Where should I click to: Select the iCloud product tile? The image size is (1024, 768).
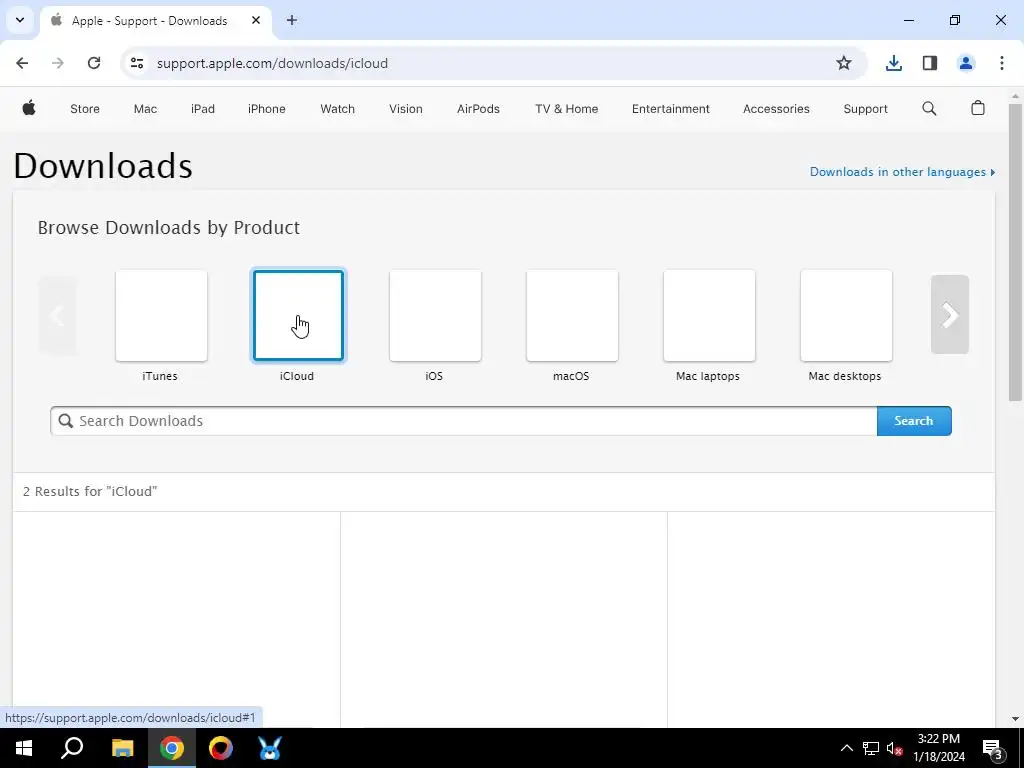pyautogui.click(x=298, y=315)
